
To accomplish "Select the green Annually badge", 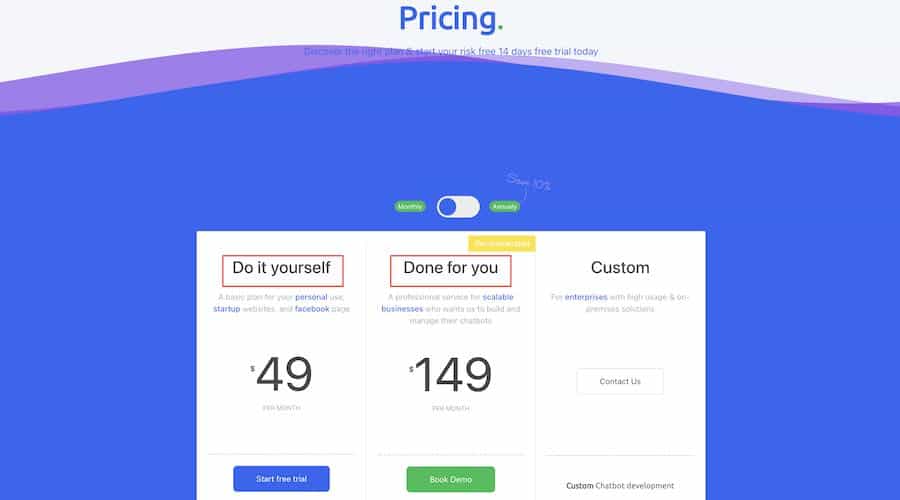I will tap(505, 207).
